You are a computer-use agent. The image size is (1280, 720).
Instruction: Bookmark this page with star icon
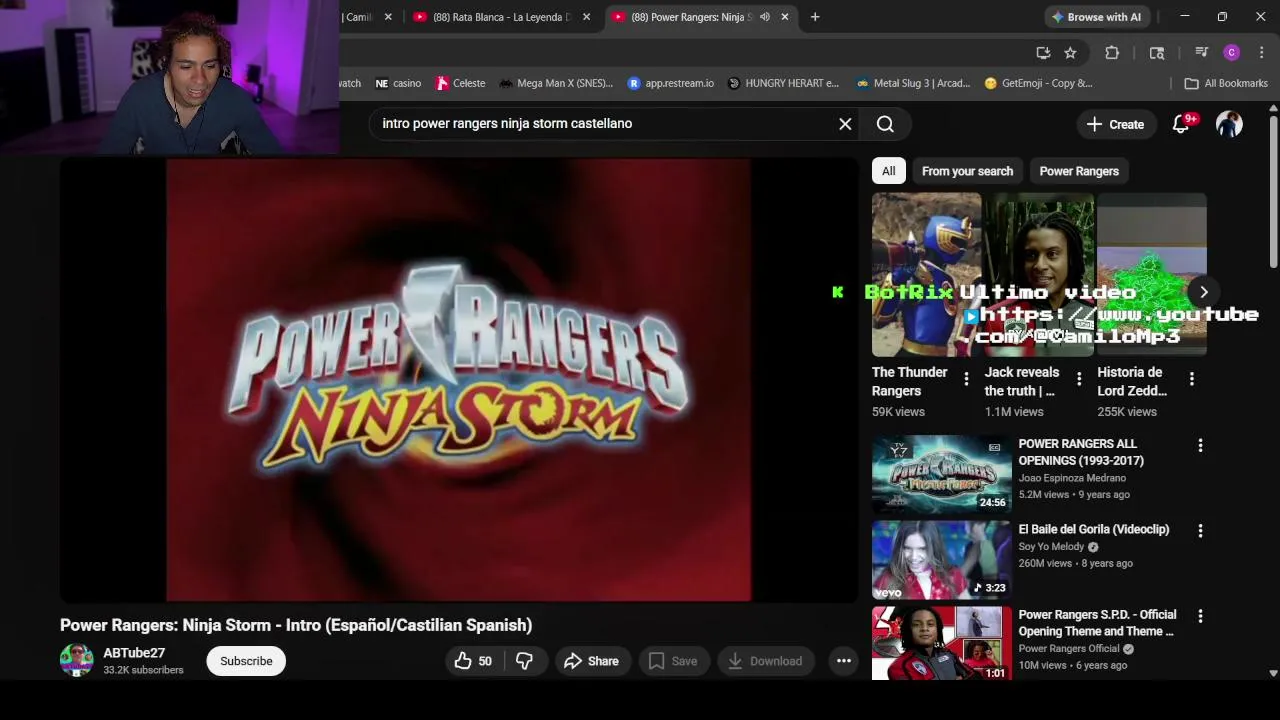(x=1070, y=53)
